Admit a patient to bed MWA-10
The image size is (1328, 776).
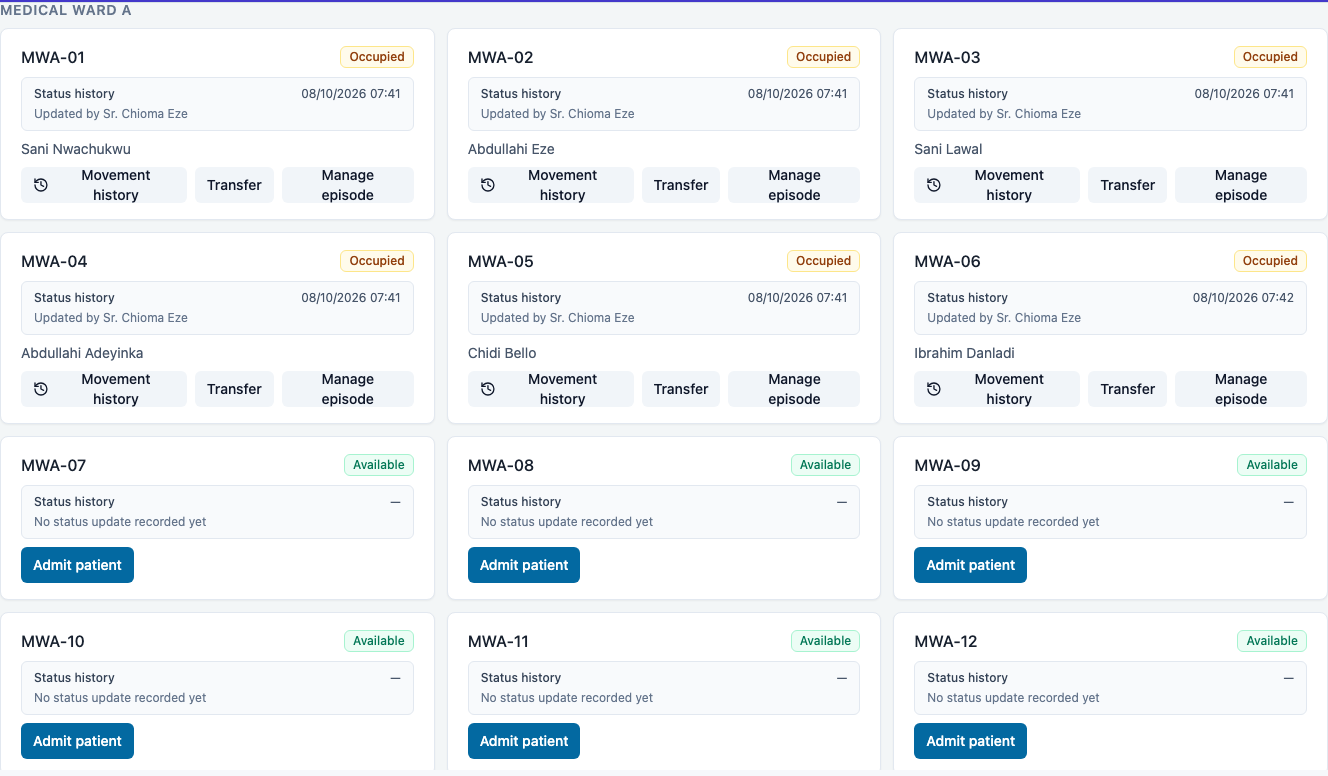[77, 741]
